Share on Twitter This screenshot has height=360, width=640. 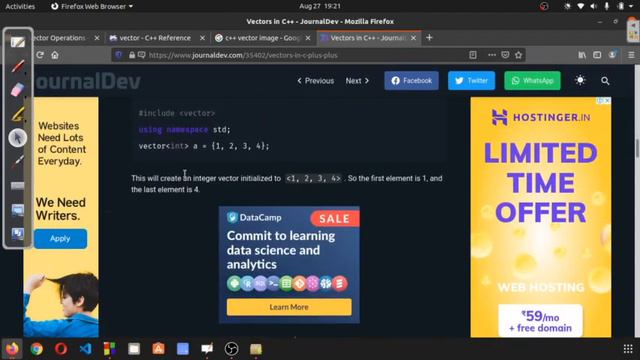471,80
